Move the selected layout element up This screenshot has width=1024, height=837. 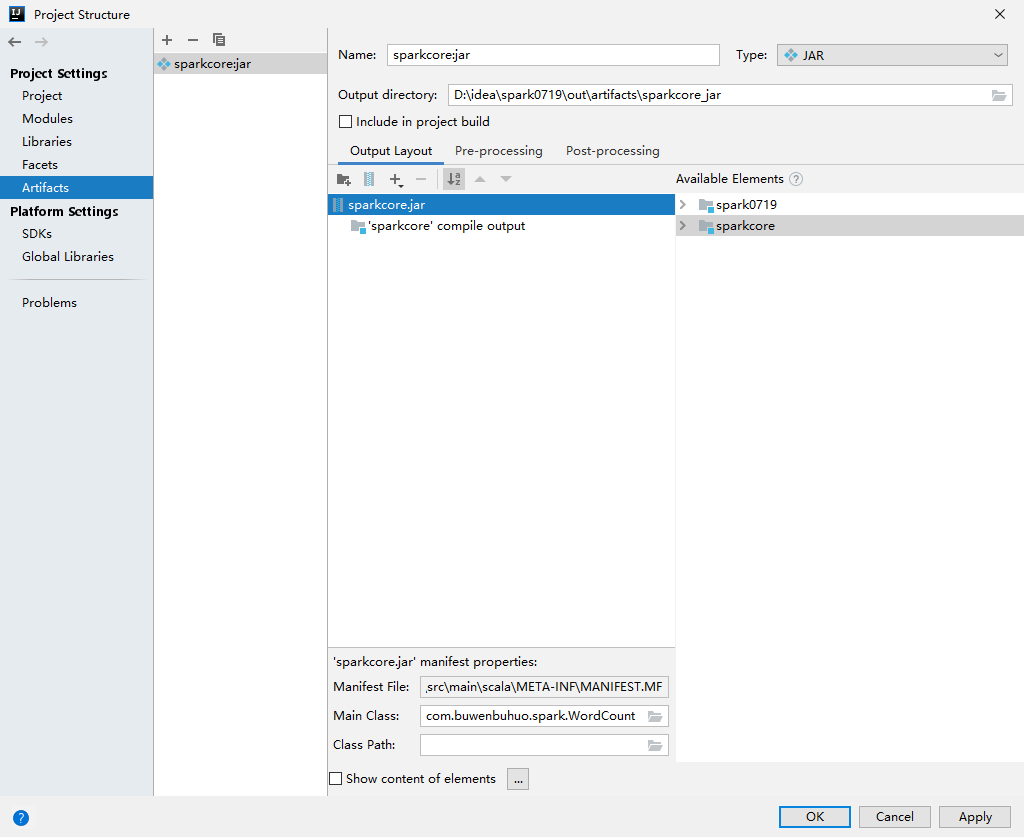pos(480,179)
